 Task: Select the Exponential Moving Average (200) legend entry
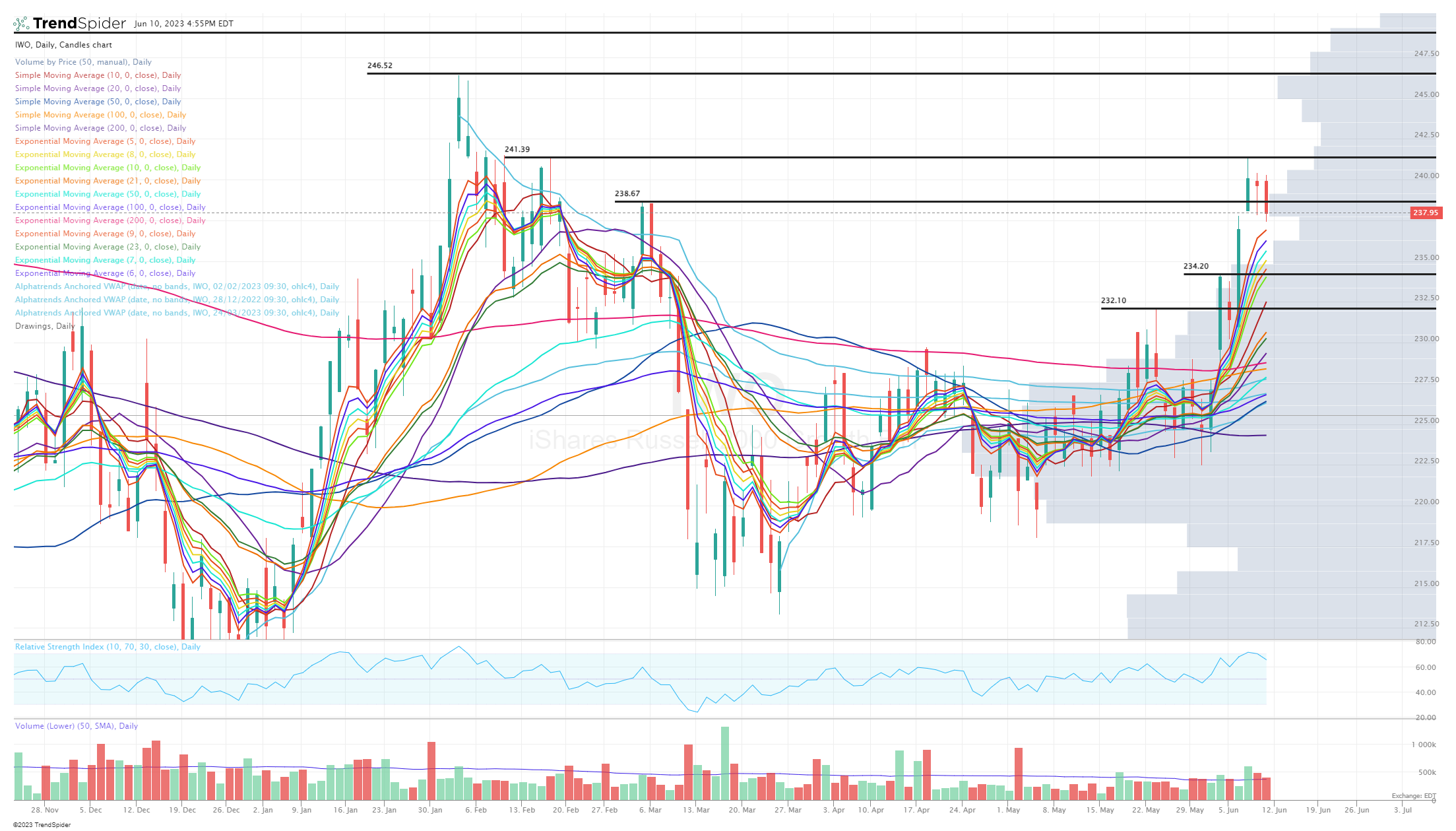pos(110,220)
